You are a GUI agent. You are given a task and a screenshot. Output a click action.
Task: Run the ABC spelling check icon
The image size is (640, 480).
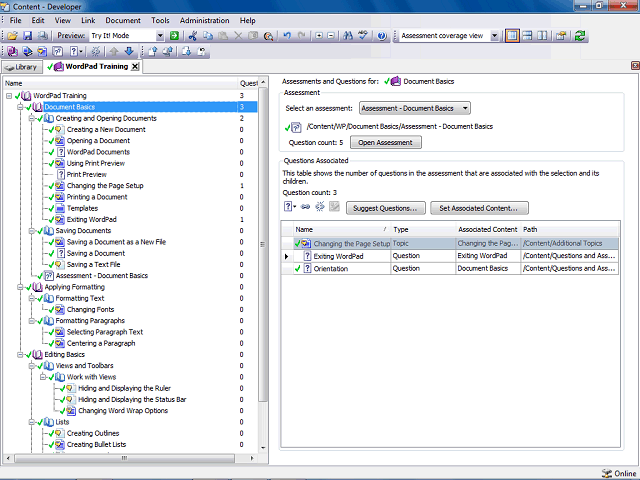click(363, 36)
